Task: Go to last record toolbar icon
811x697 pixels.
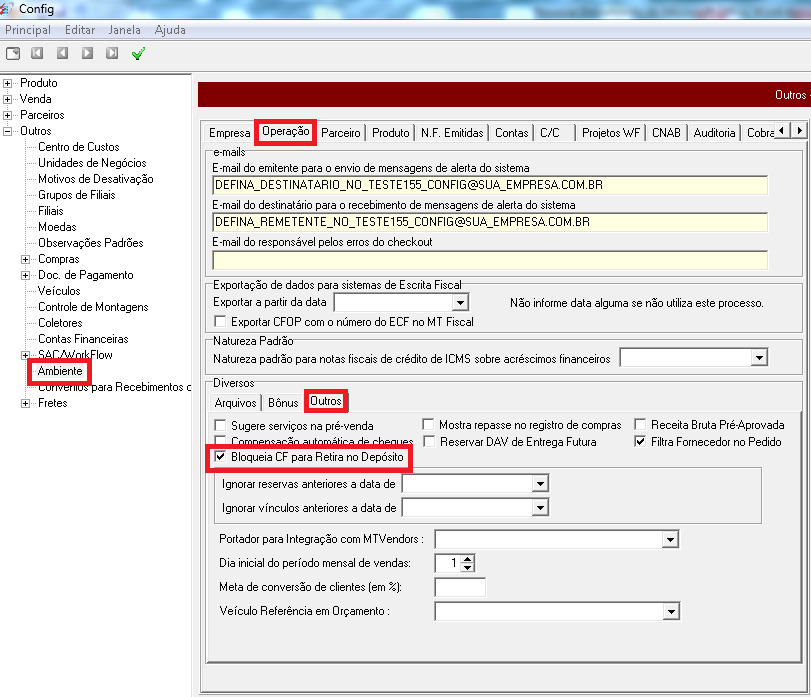Action: click(x=112, y=53)
